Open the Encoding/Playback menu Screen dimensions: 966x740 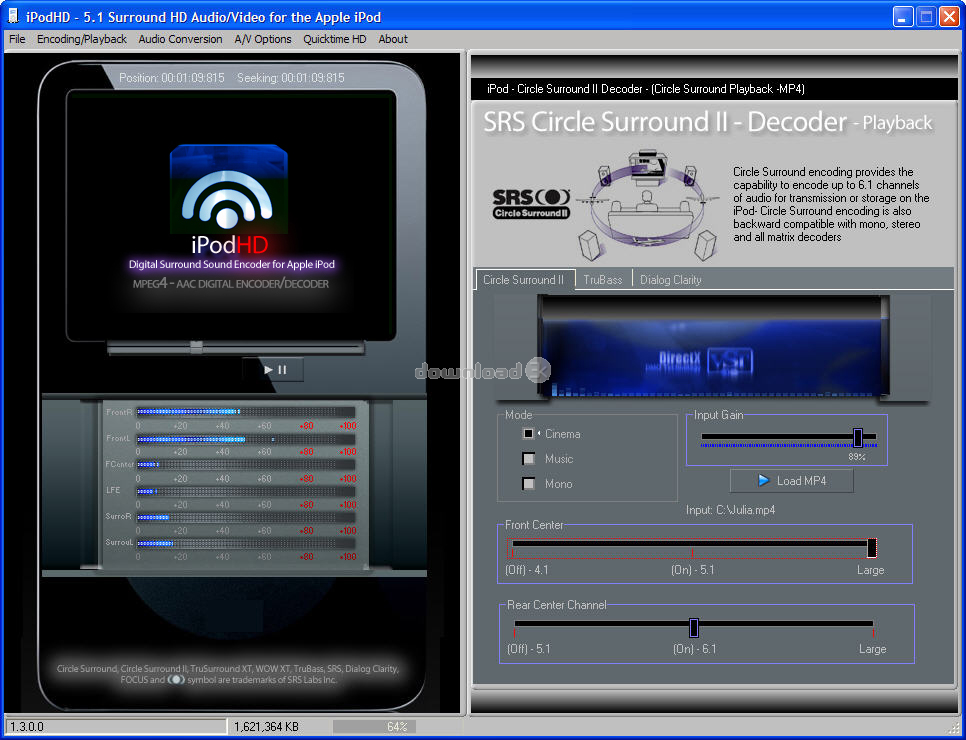(x=82, y=39)
